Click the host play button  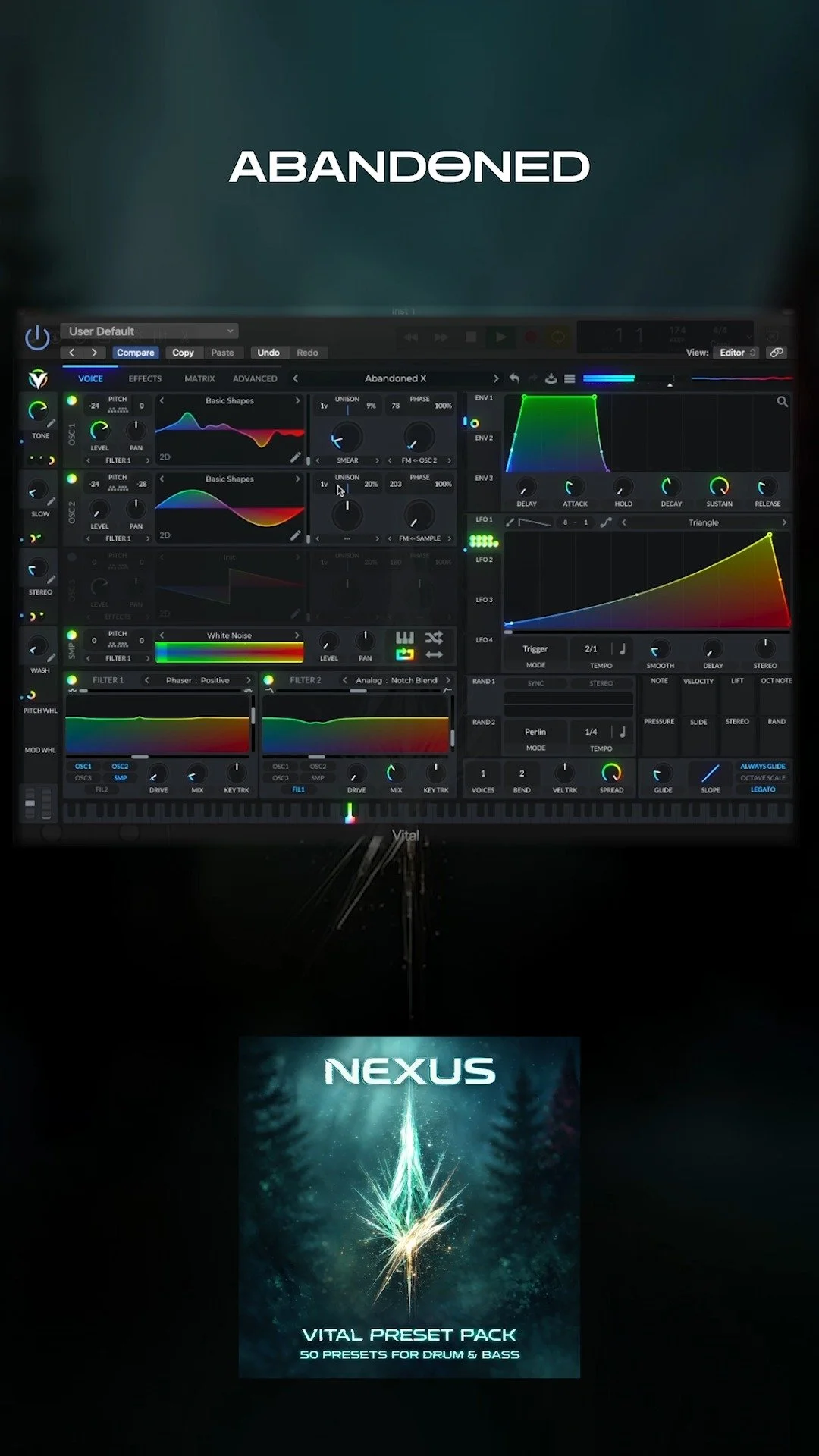coord(500,337)
